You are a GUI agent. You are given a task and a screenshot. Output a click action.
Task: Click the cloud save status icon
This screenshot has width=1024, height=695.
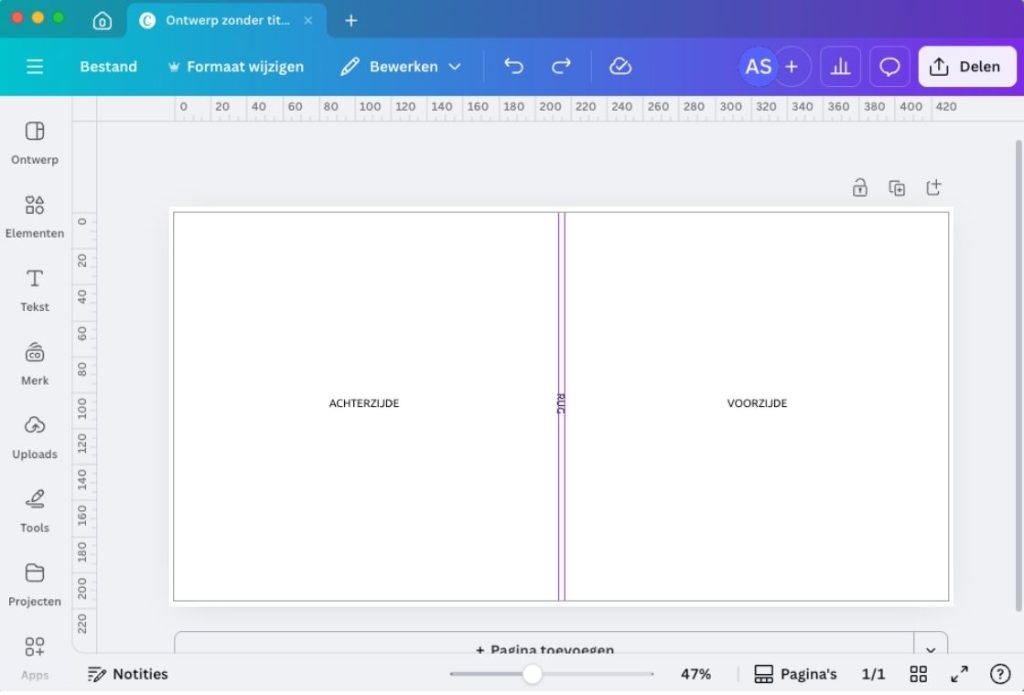(620, 67)
